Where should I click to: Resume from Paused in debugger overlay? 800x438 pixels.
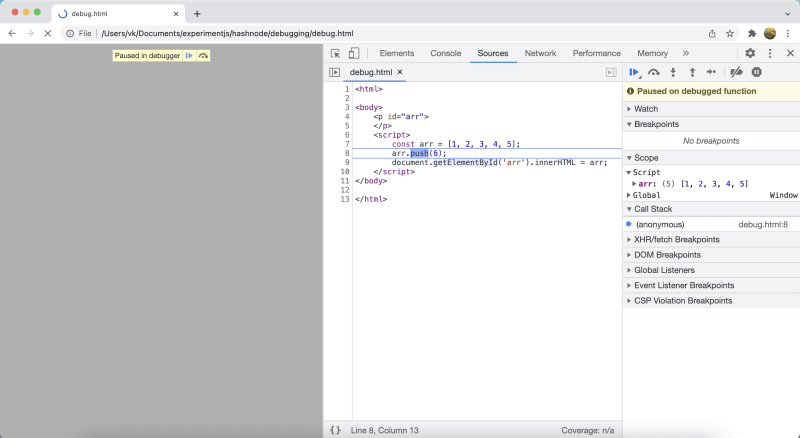189,56
